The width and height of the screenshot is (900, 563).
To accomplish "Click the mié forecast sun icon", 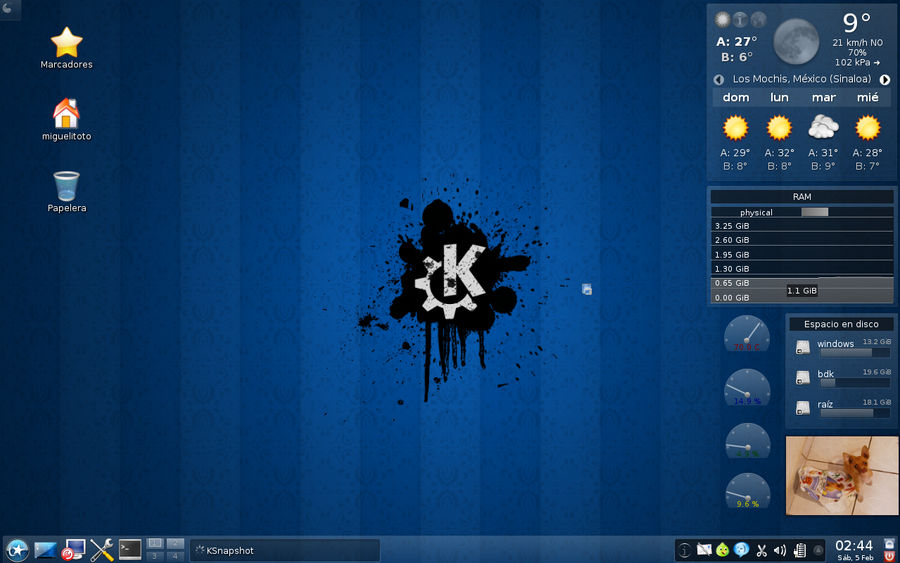I will click(x=867, y=127).
